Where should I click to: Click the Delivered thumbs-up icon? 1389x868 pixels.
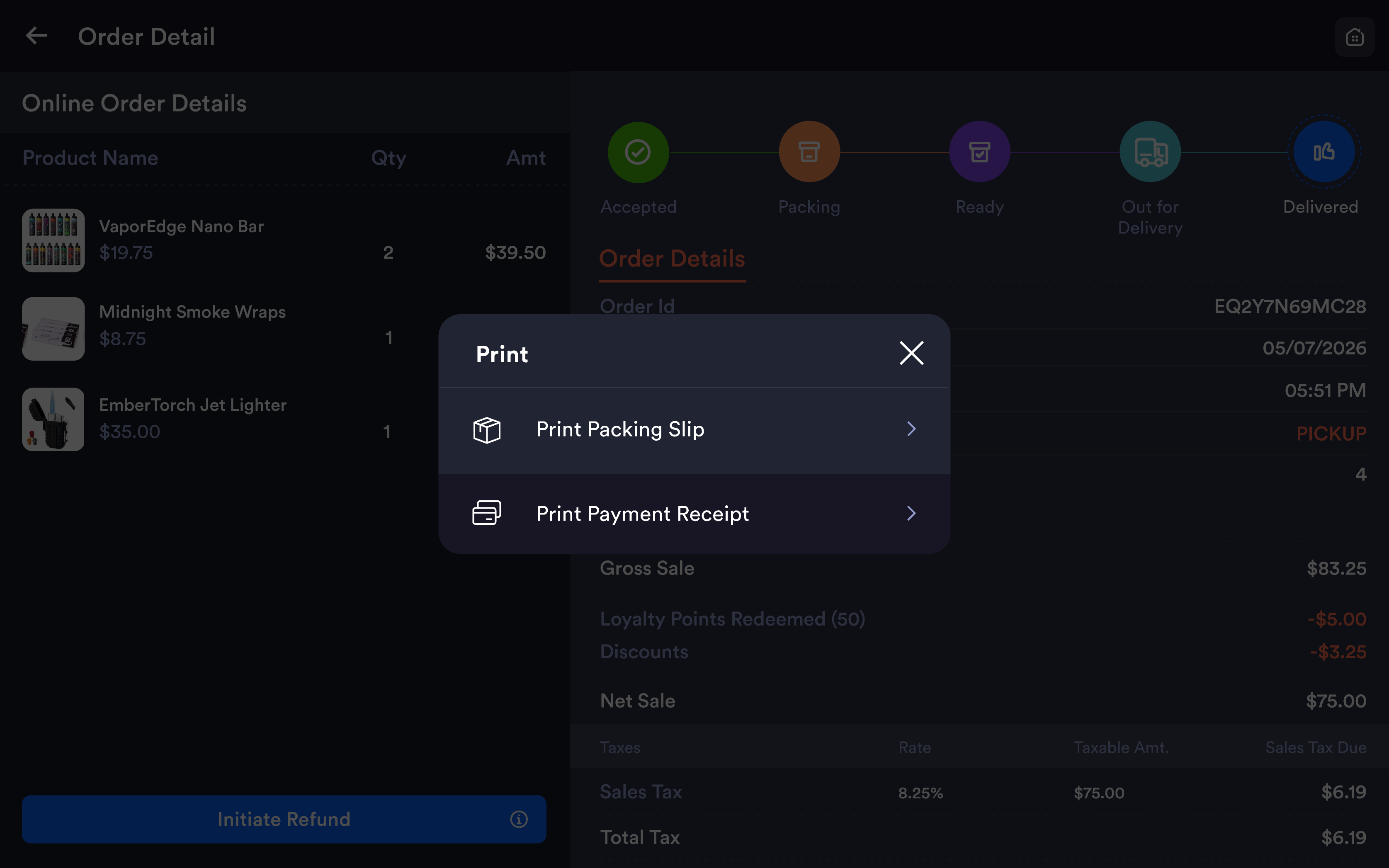tap(1323, 152)
